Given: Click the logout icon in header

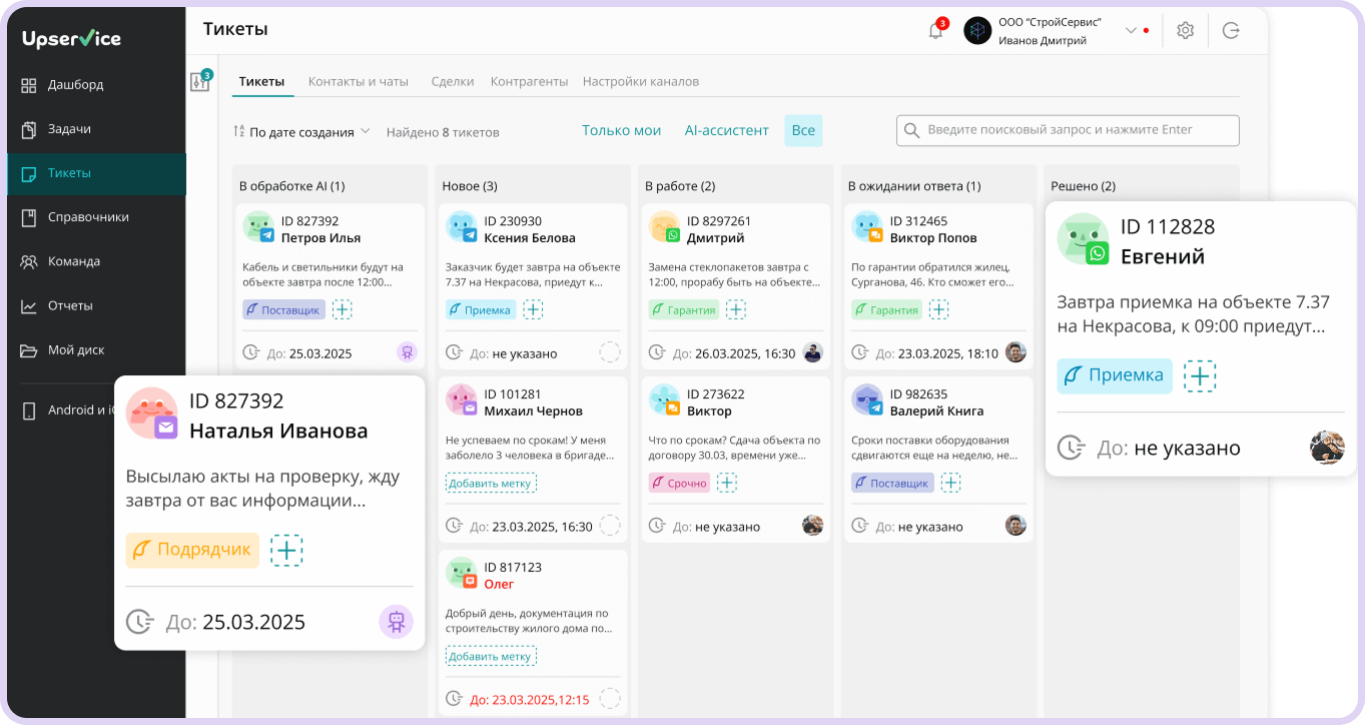Looking at the screenshot, I should [1231, 31].
